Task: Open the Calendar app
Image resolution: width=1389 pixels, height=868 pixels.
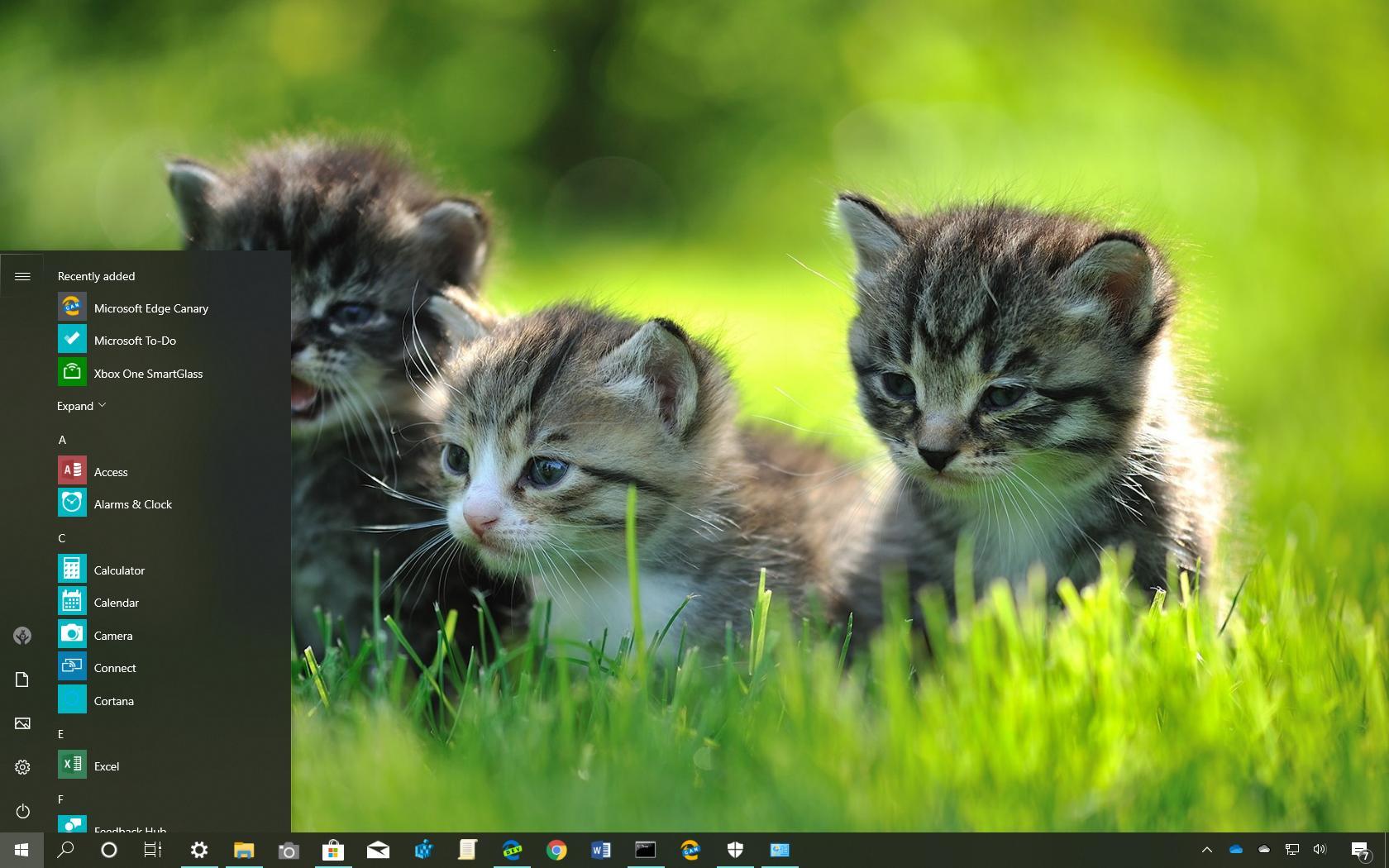Action: [117, 602]
